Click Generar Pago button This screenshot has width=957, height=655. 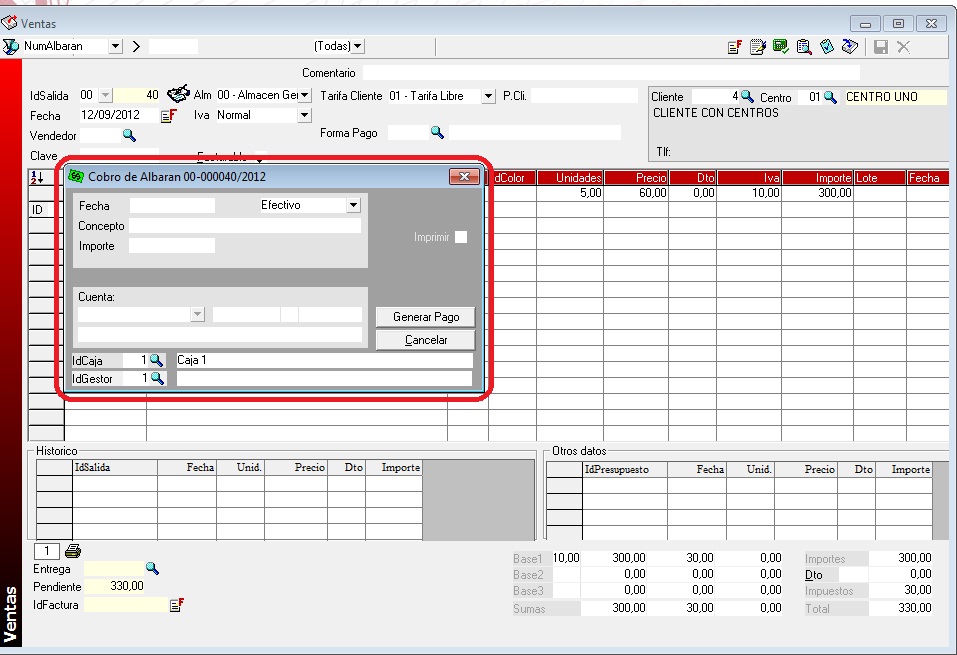[x=425, y=317]
